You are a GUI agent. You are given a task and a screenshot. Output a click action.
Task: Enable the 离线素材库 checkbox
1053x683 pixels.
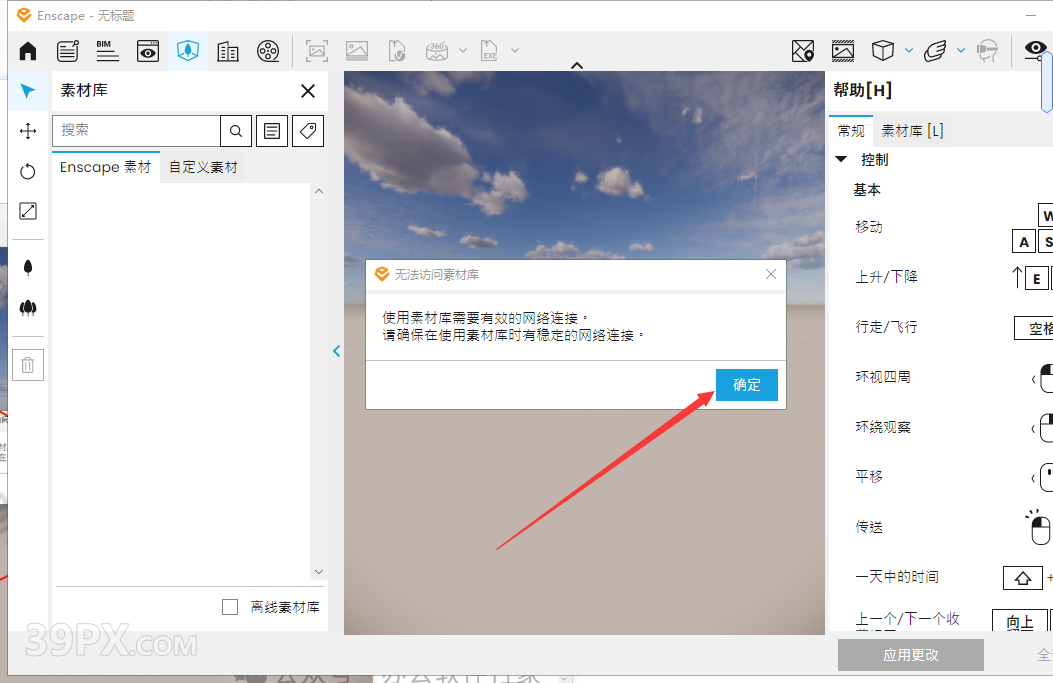coord(230,607)
